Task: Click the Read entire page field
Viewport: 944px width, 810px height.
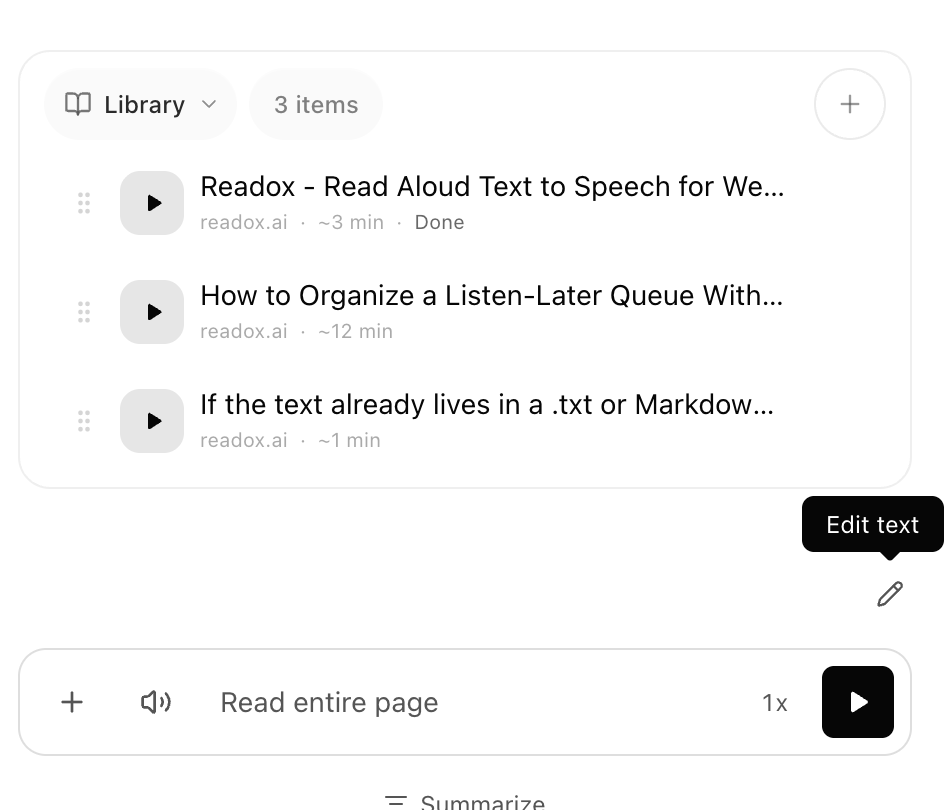Action: pyautogui.click(x=329, y=702)
